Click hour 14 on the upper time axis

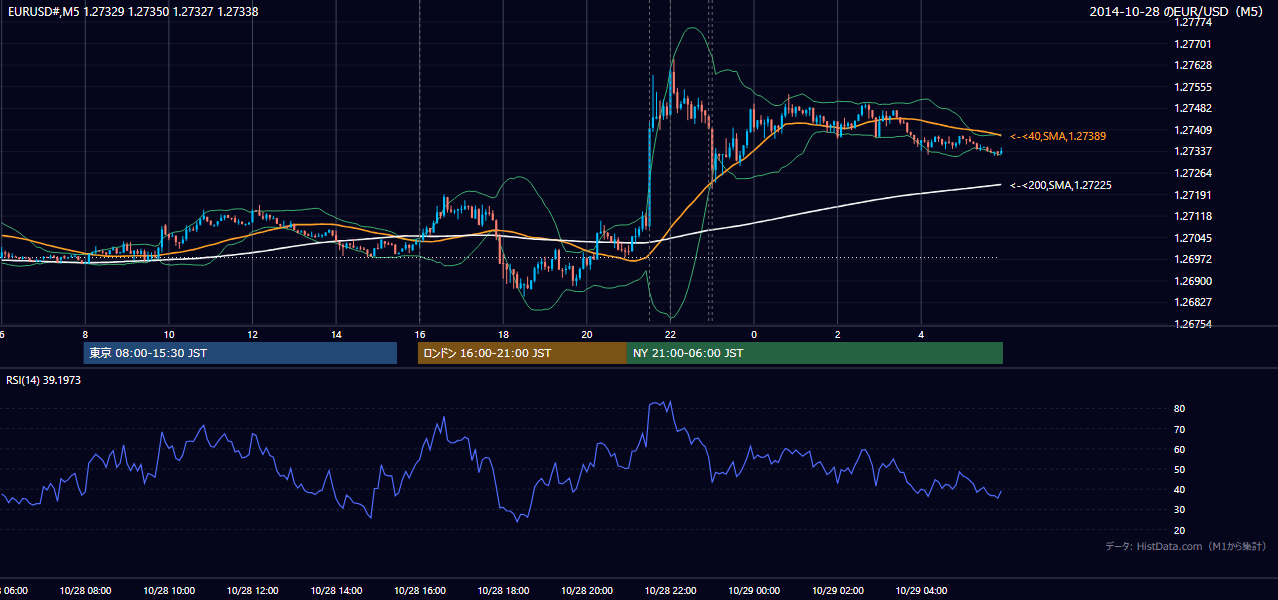coord(336,334)
